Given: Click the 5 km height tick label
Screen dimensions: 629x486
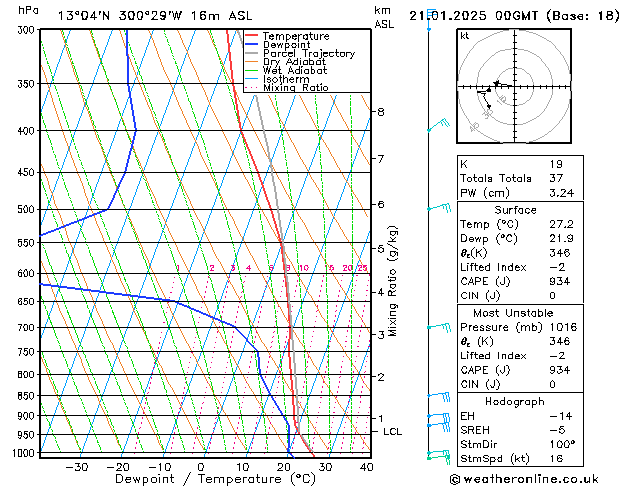Looking at the screenshot, I should tap(381, 249).
